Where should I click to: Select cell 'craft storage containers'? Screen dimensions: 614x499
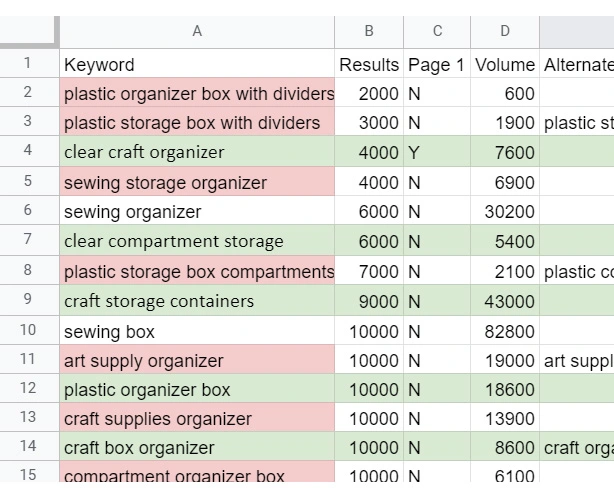tap(197, 300)
